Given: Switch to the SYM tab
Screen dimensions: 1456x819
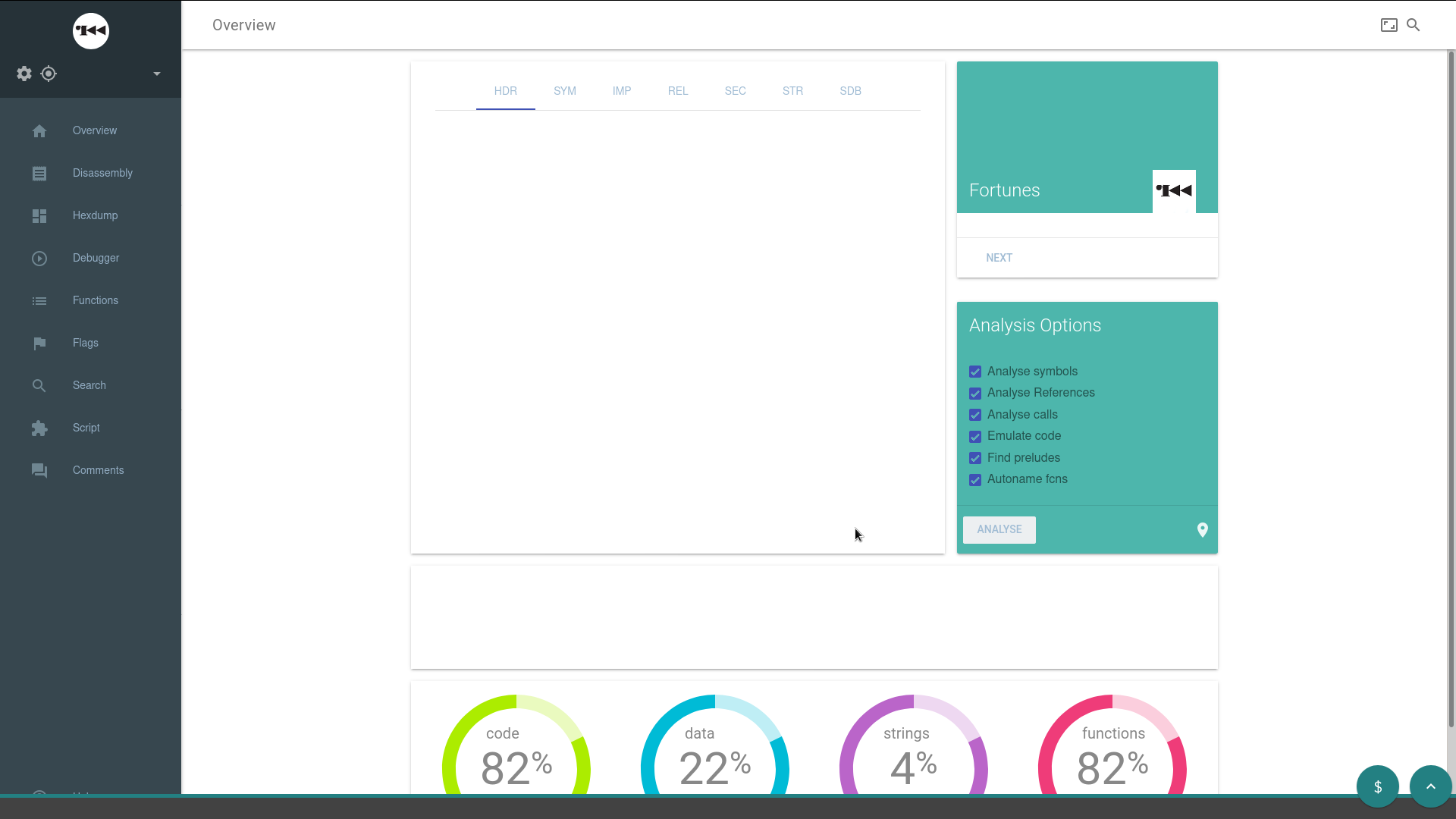Looking at the screenshot, I should coord(565,91).
